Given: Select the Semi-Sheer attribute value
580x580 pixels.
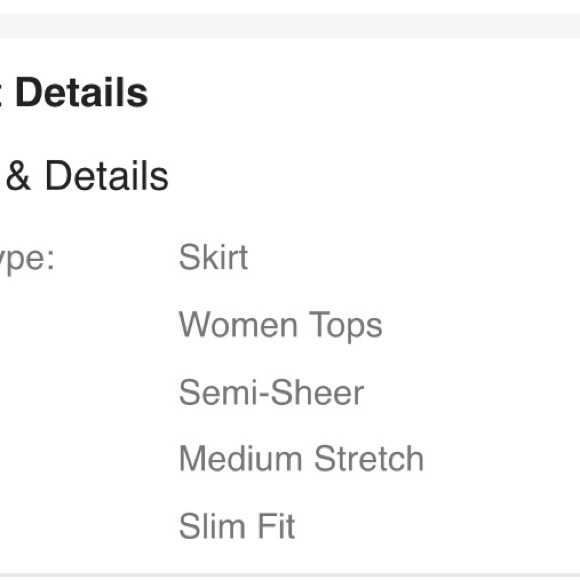Looking at the screenshot, I should pos(272,392).
